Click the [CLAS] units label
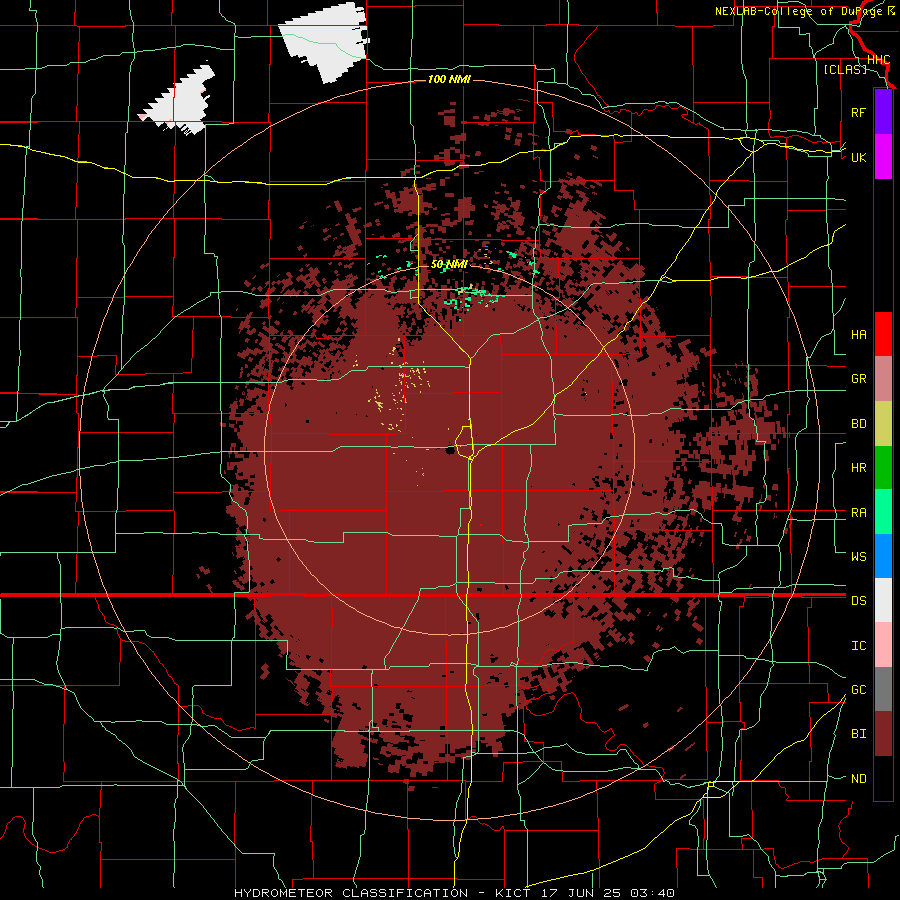This screenshot has width=900, height=900. pos(845,69)
